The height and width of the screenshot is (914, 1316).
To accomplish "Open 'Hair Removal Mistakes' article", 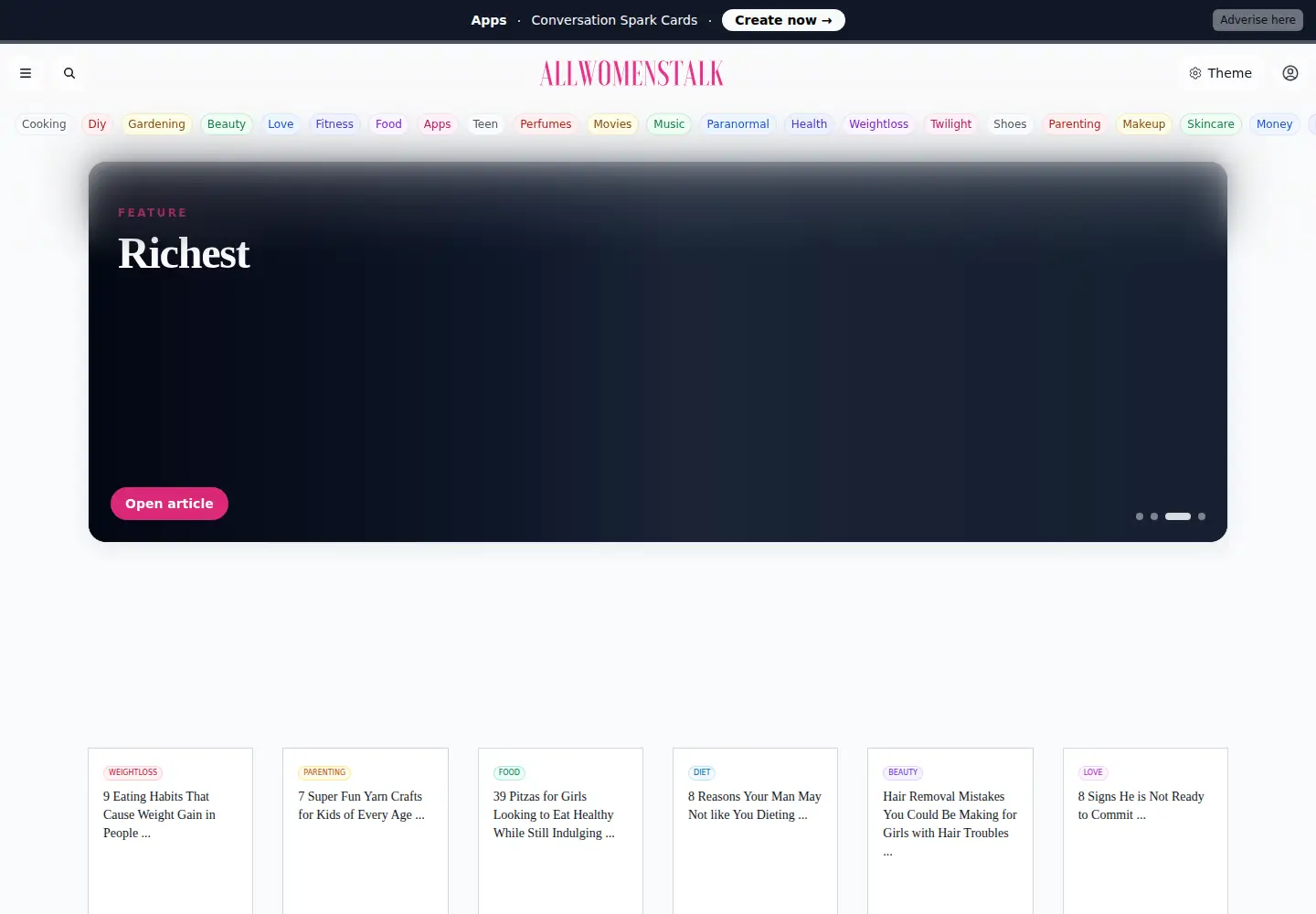I will coord(950,824).
